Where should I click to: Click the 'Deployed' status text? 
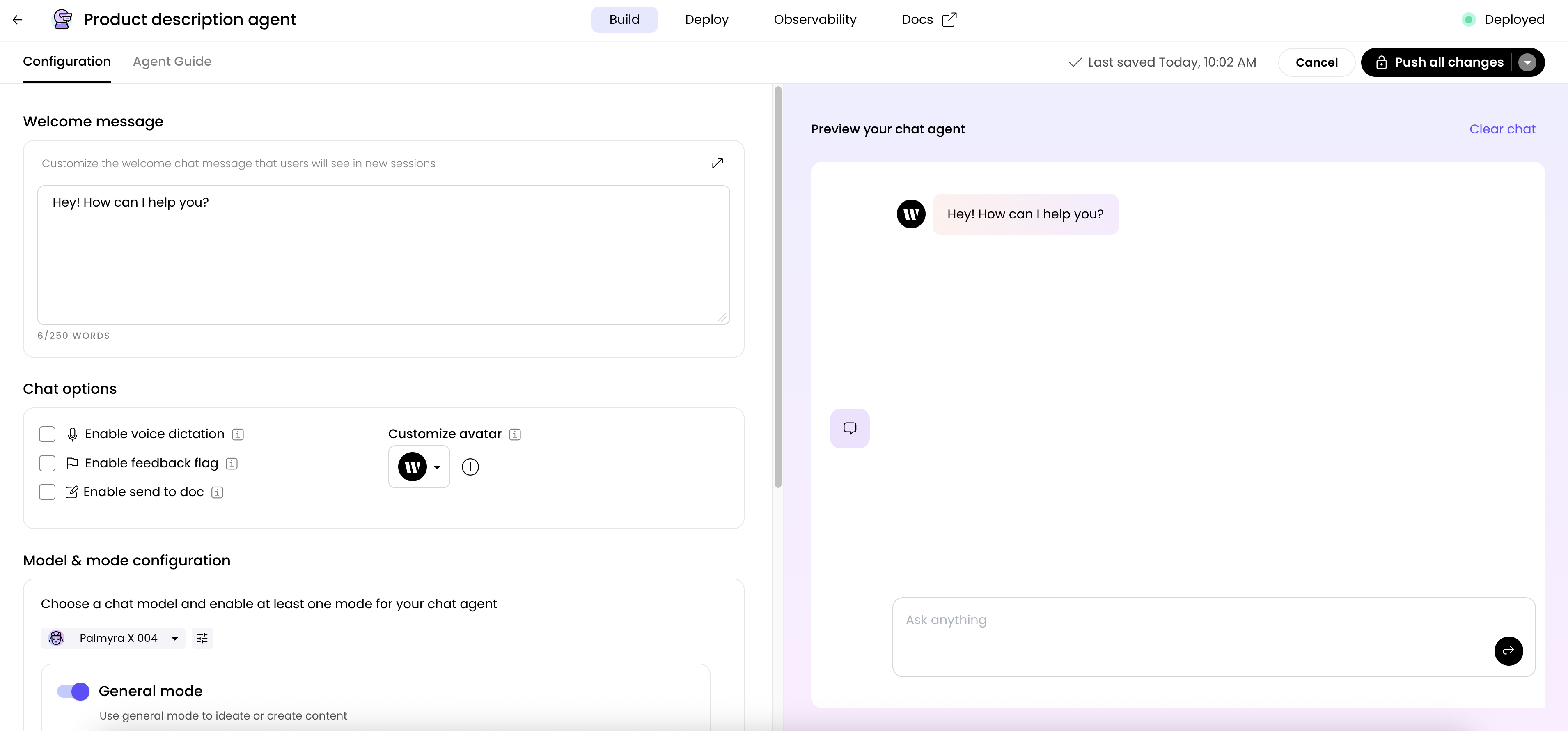point(1515,19)
